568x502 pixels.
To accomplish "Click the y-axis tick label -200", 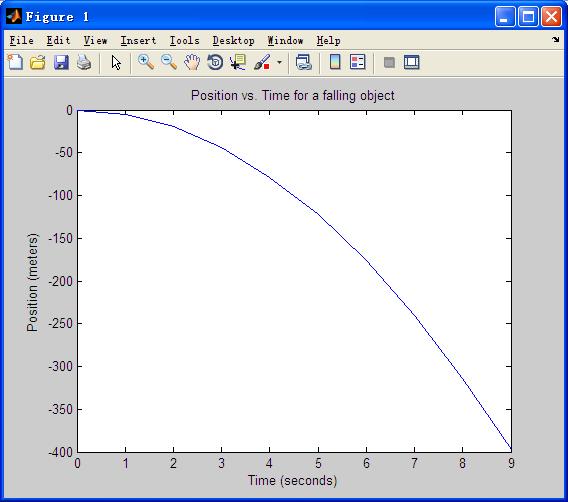I will point(60,281).
